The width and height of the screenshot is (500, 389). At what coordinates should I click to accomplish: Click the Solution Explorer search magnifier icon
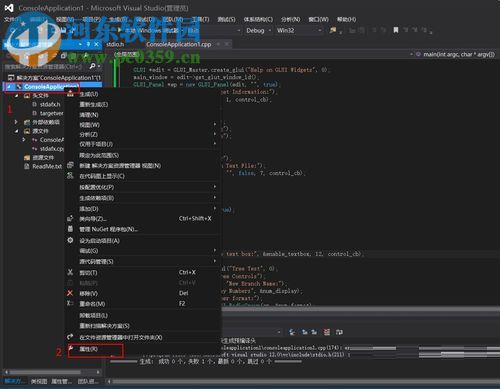click(92, 66)
